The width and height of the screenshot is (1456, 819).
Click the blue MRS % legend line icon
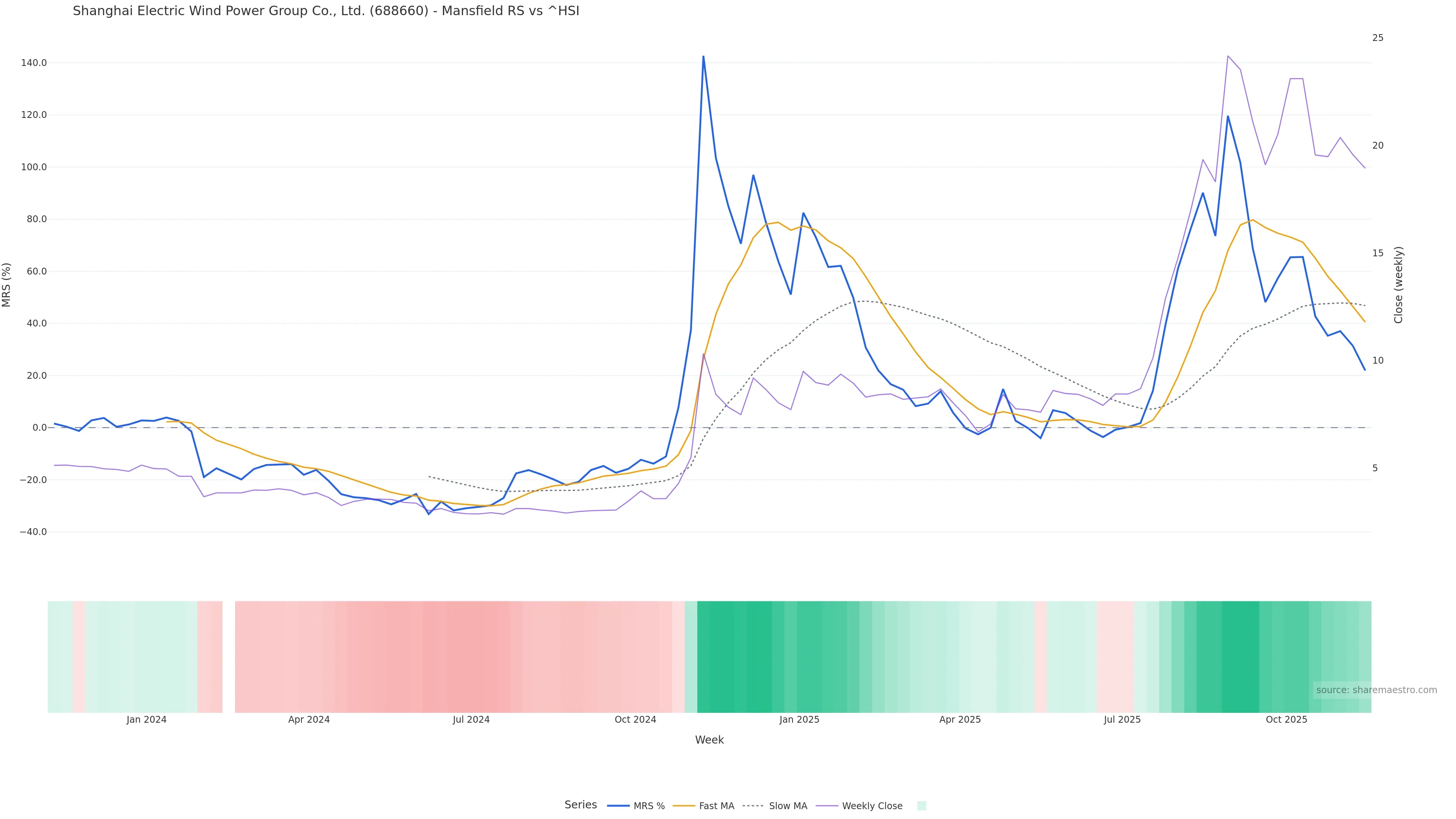pos(618,806)
